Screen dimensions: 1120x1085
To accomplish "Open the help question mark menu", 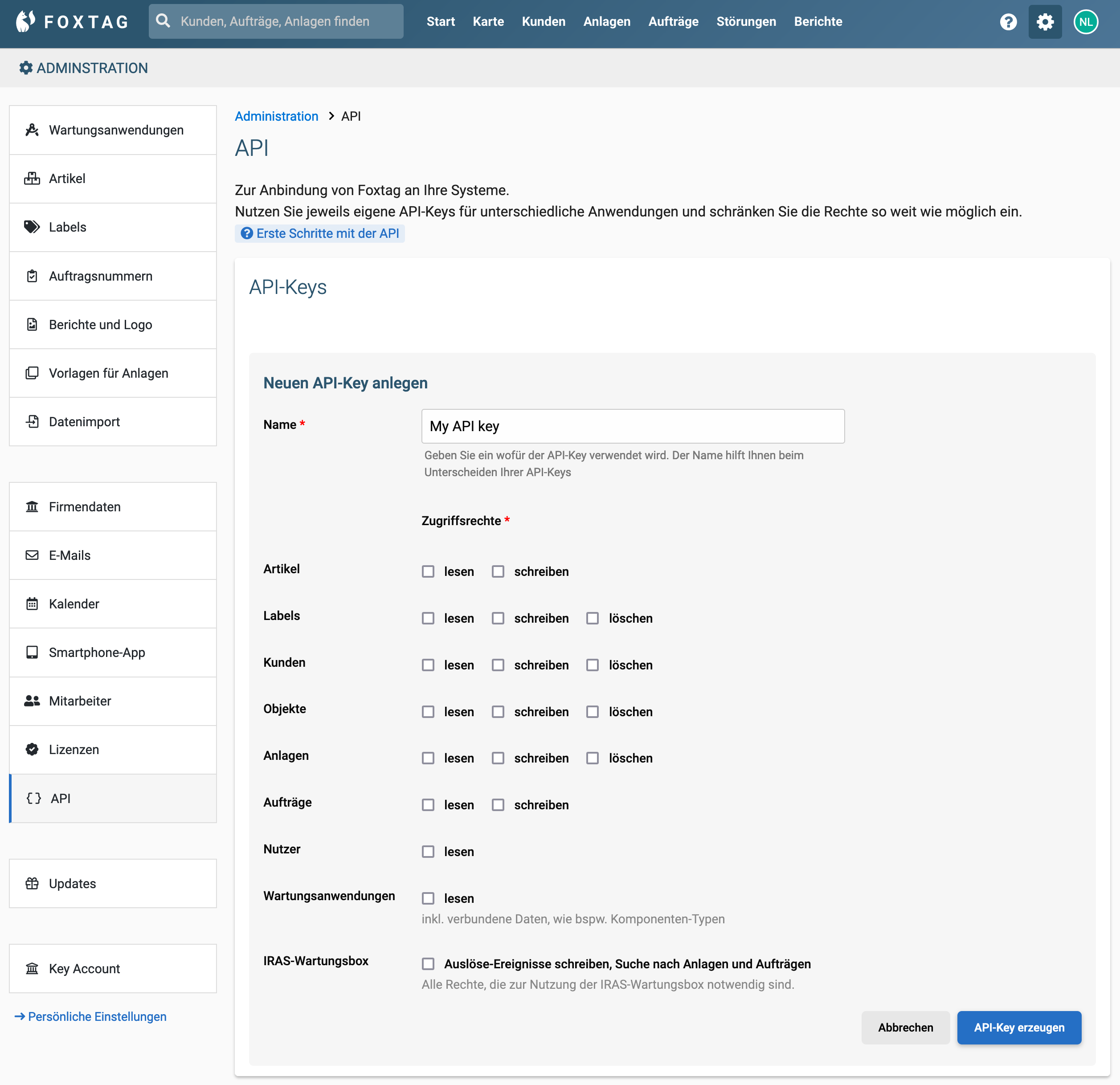I will (1009, 21).
